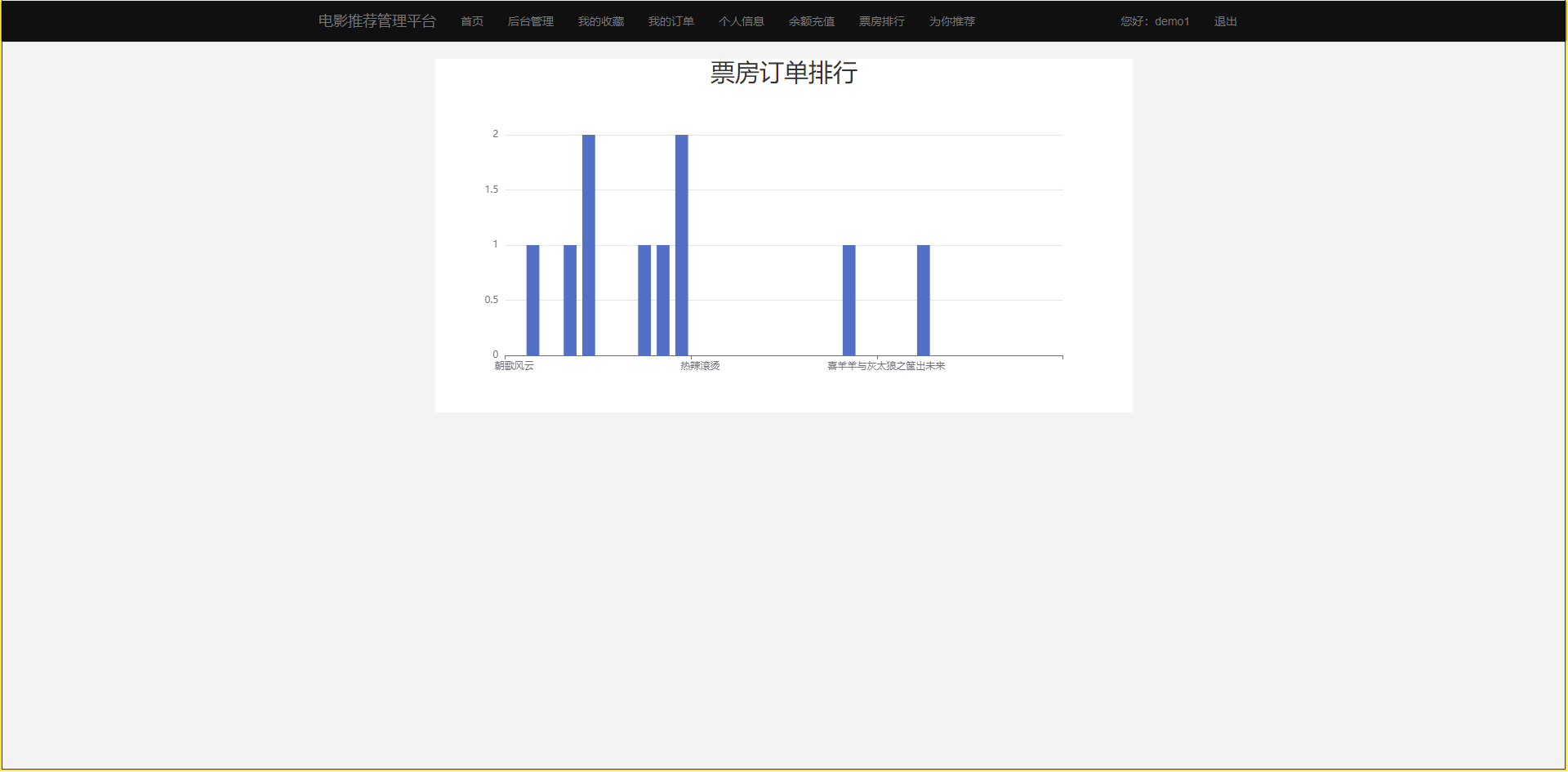Click the y-axis top value 2

pos(495,134)
